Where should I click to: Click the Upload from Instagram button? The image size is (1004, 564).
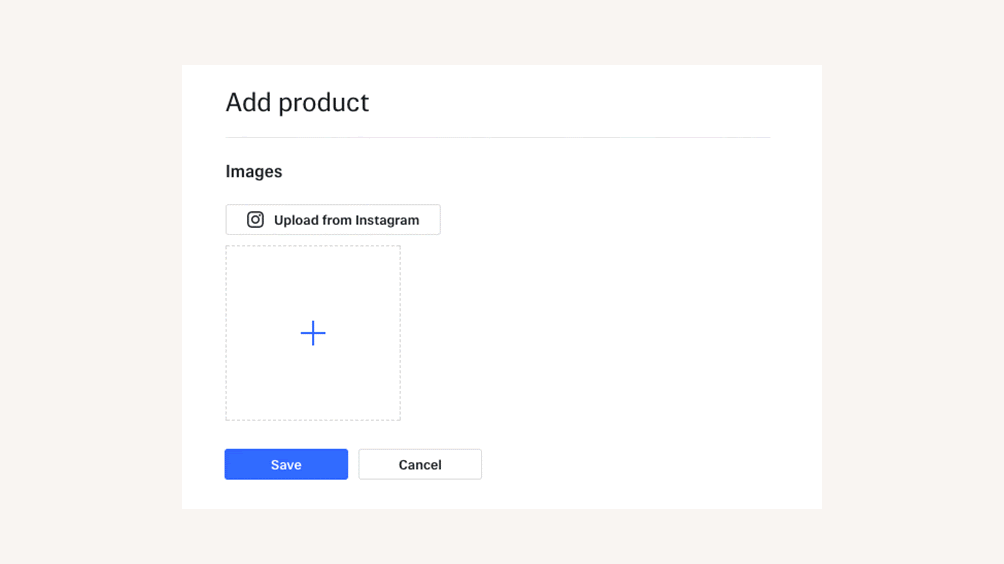[x=333, y=220]
